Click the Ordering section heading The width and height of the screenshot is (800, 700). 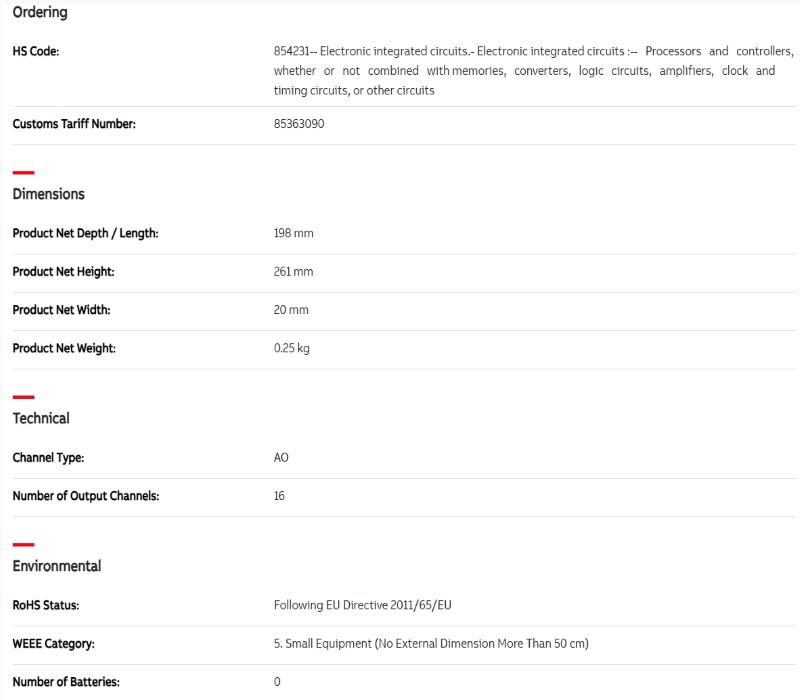click(x=40, y=12)
